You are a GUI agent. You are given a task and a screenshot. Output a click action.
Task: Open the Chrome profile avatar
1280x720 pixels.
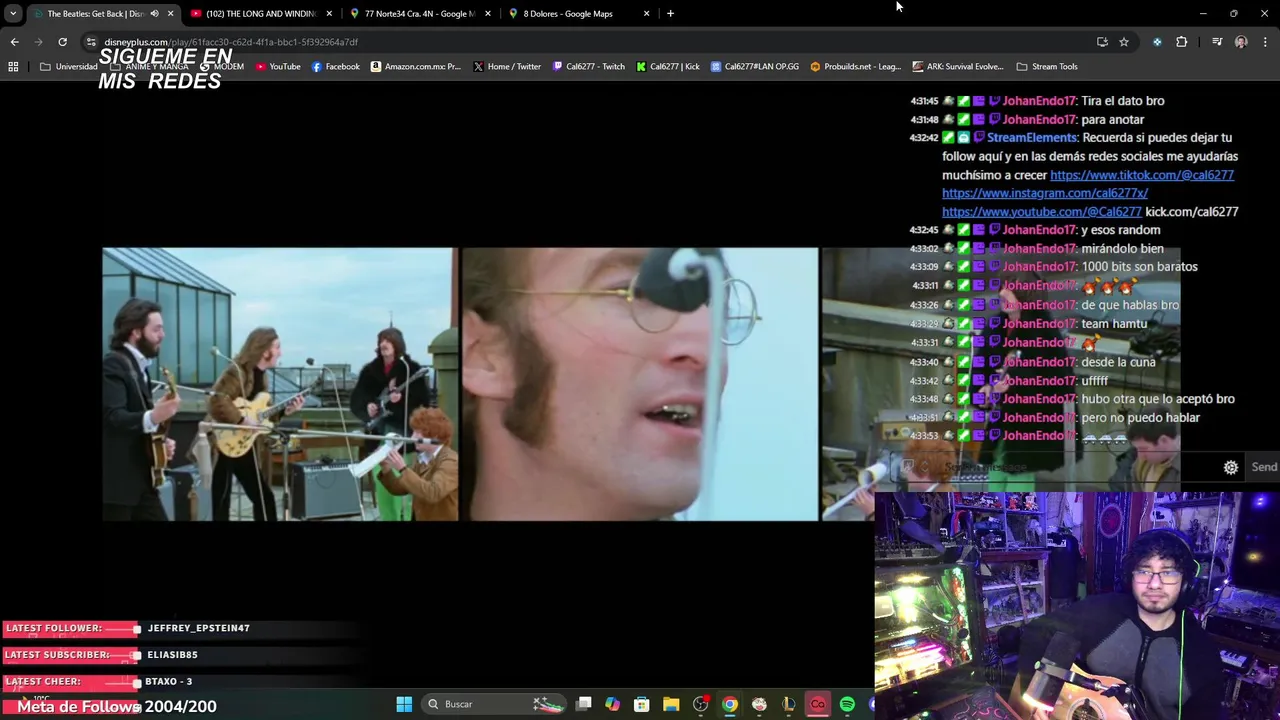tap(1241, 42)
